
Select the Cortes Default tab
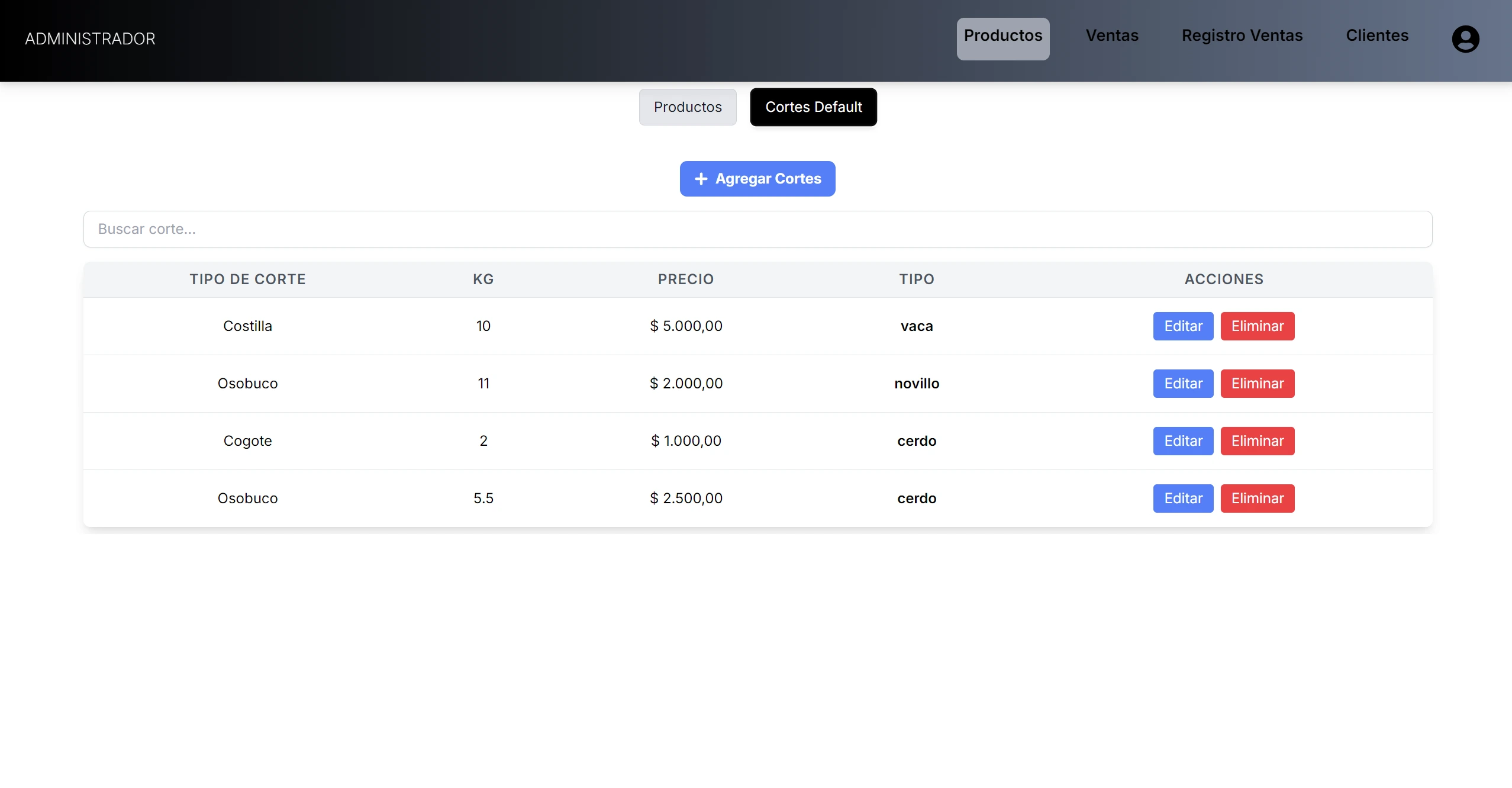[814, 107]
